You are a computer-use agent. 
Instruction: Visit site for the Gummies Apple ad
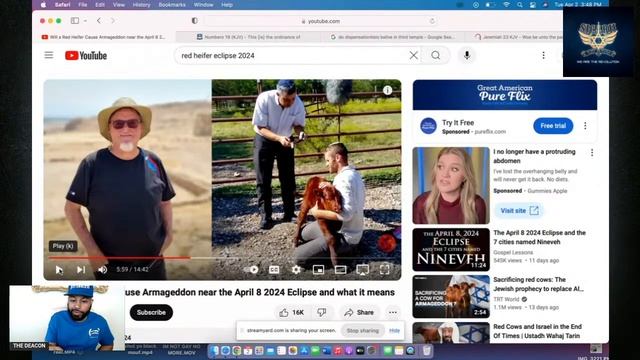519,211
